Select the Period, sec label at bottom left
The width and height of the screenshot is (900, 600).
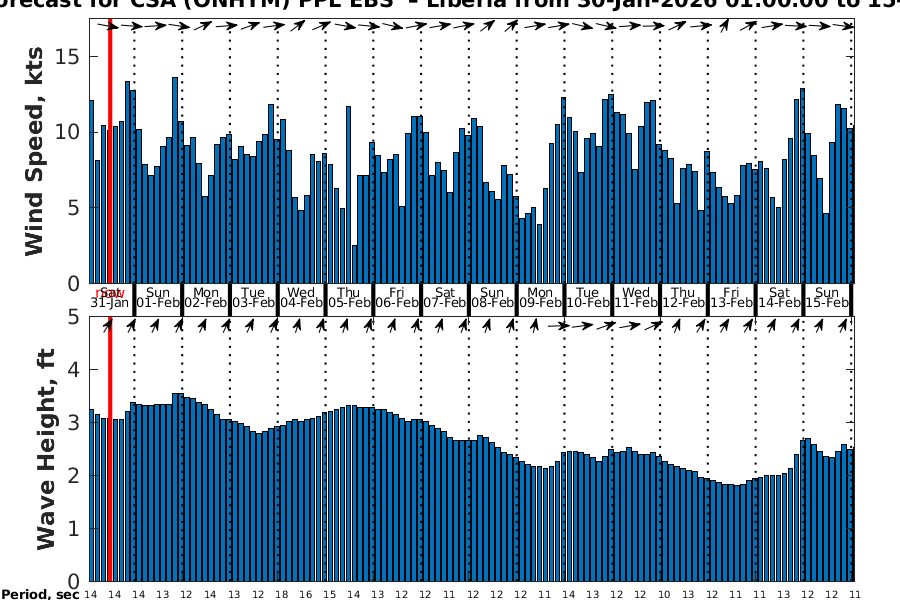pos(40,594)
